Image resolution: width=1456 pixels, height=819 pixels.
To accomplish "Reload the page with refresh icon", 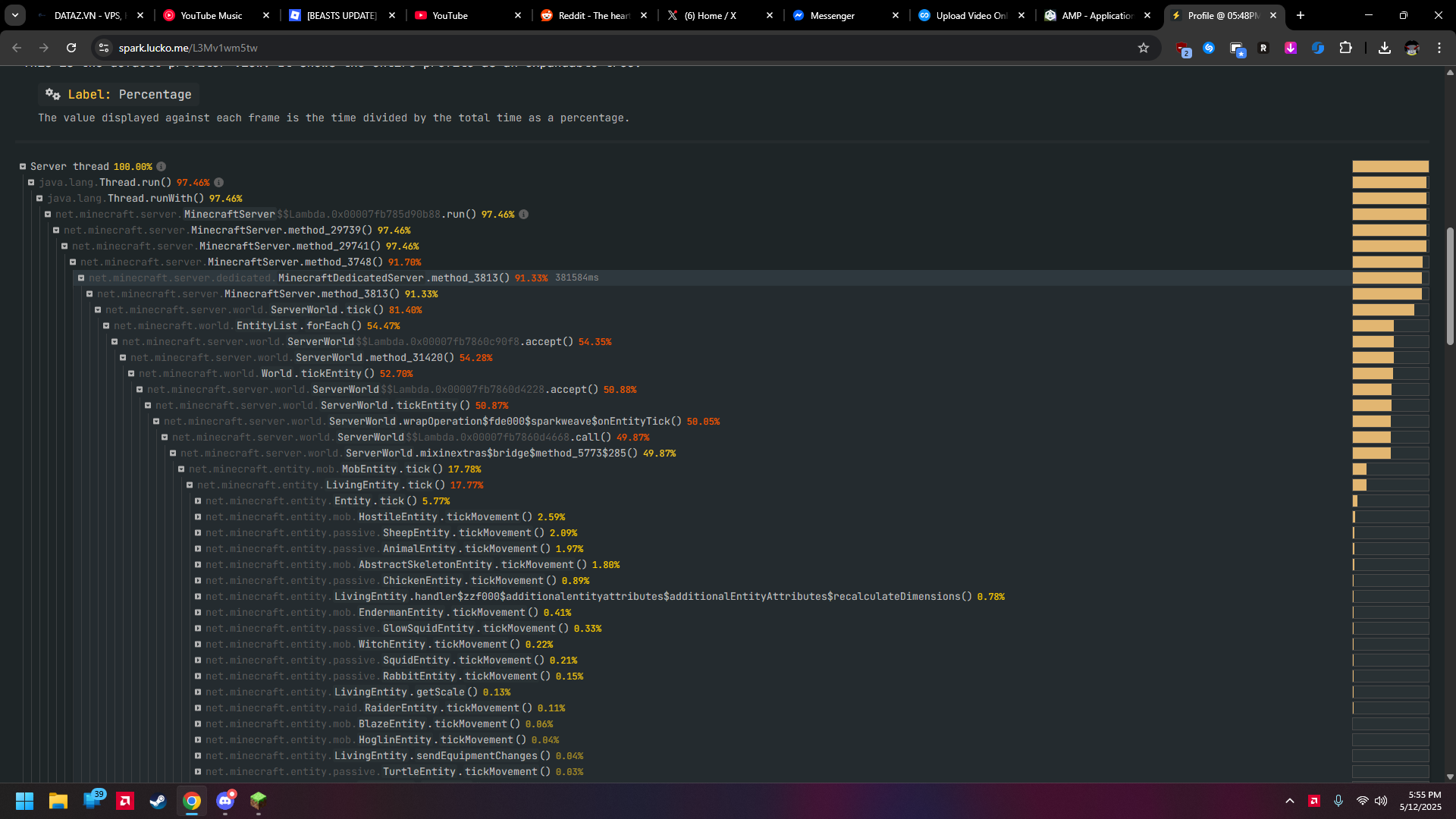I will [x=71, y=48].
